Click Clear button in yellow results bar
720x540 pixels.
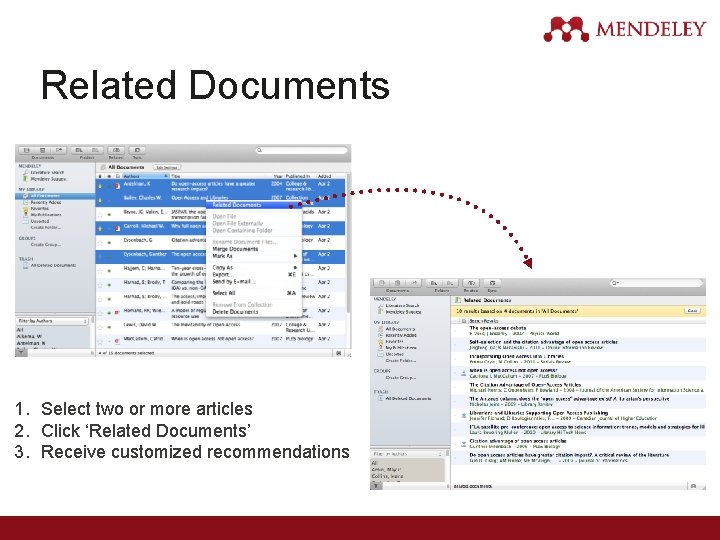[692, 311]
